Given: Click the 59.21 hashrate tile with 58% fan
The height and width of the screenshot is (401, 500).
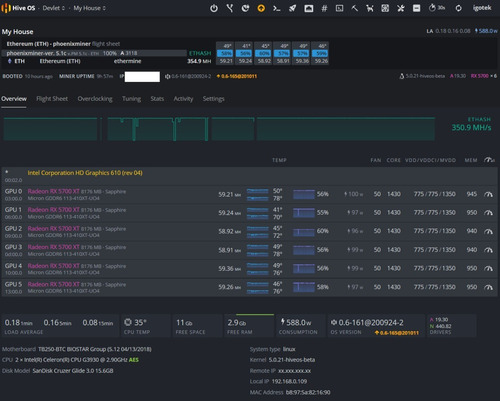Looking at the screenshot, I should point(226,53).
